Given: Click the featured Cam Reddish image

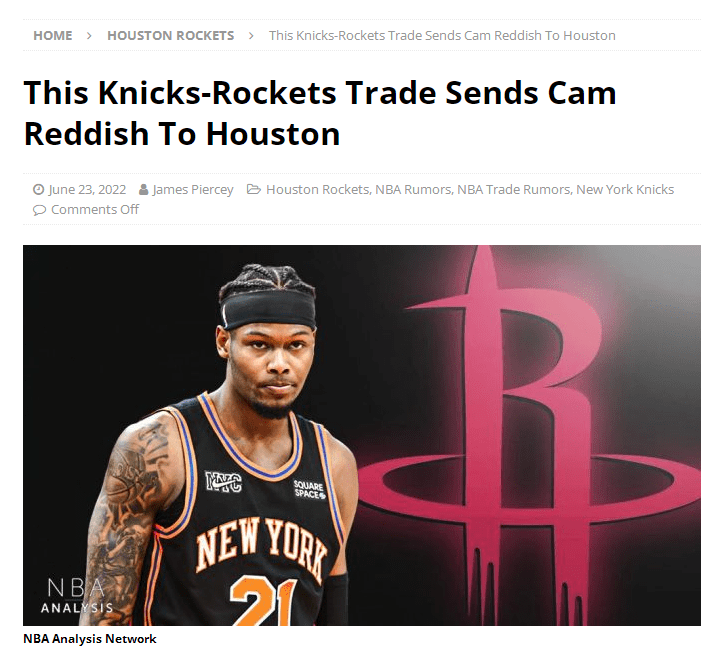Looking at the screenshot, I should [362, 436].
